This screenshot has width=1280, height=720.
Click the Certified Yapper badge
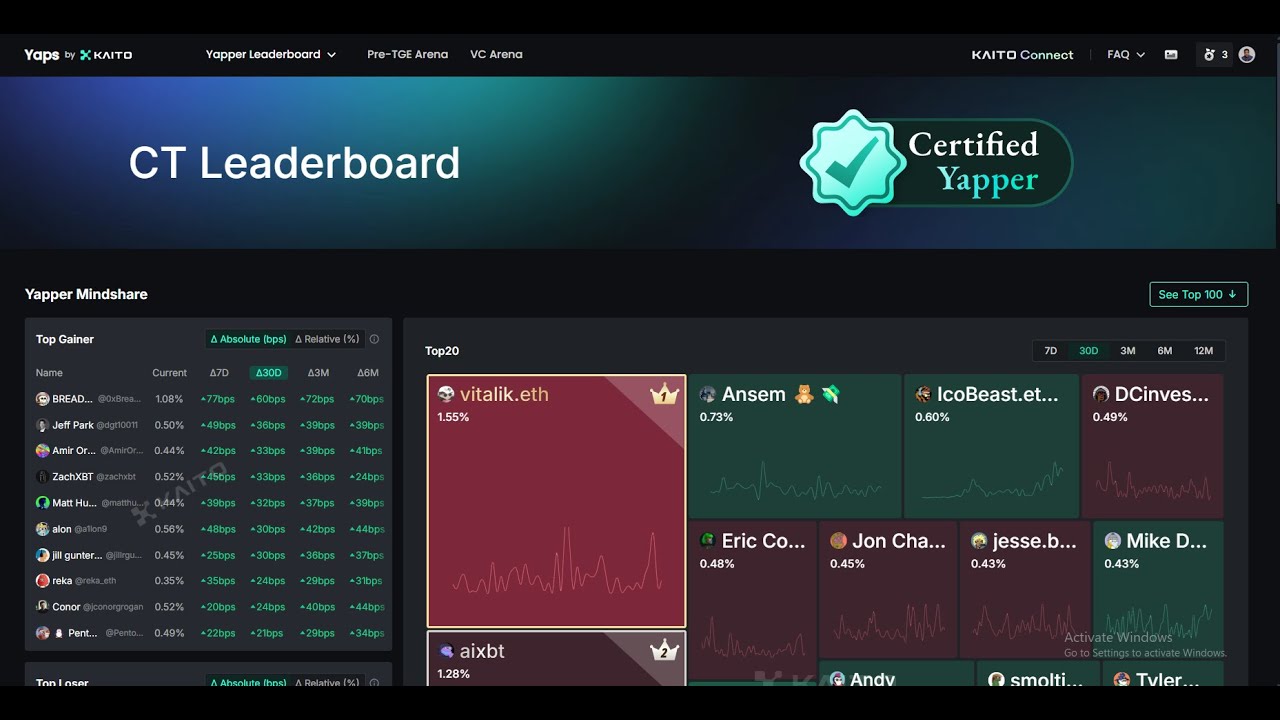point(935,163)
